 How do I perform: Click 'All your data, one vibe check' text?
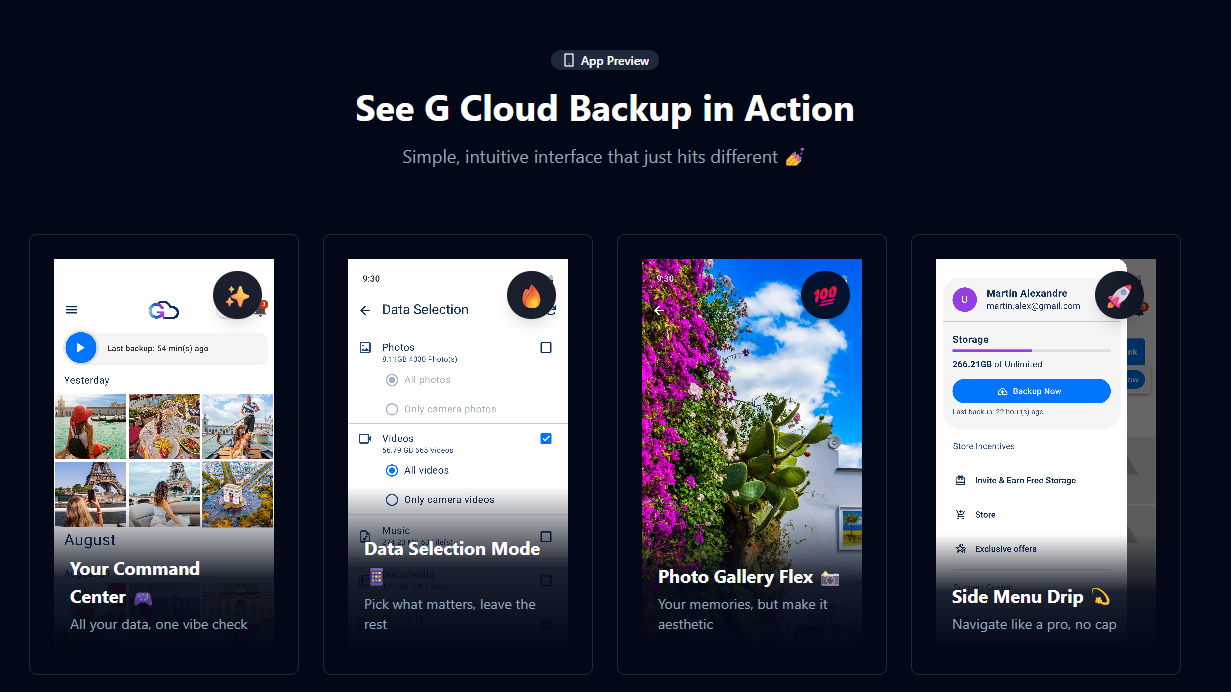click(159, 624)
